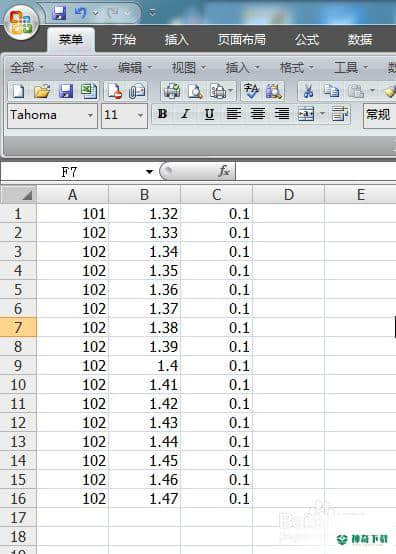Expand the 编辑 menu

point(135,67)
